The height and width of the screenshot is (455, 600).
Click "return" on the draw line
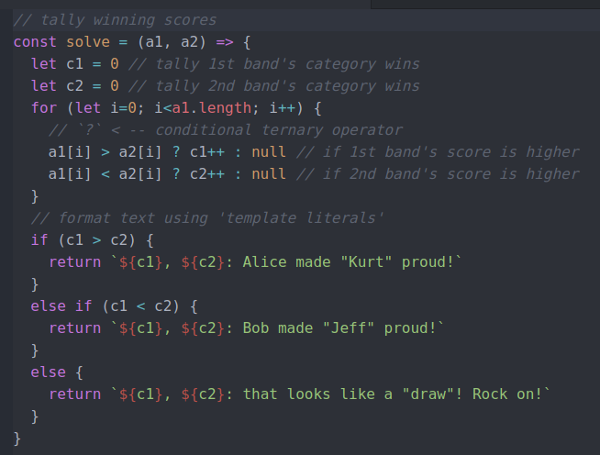(x=75, y=394)
